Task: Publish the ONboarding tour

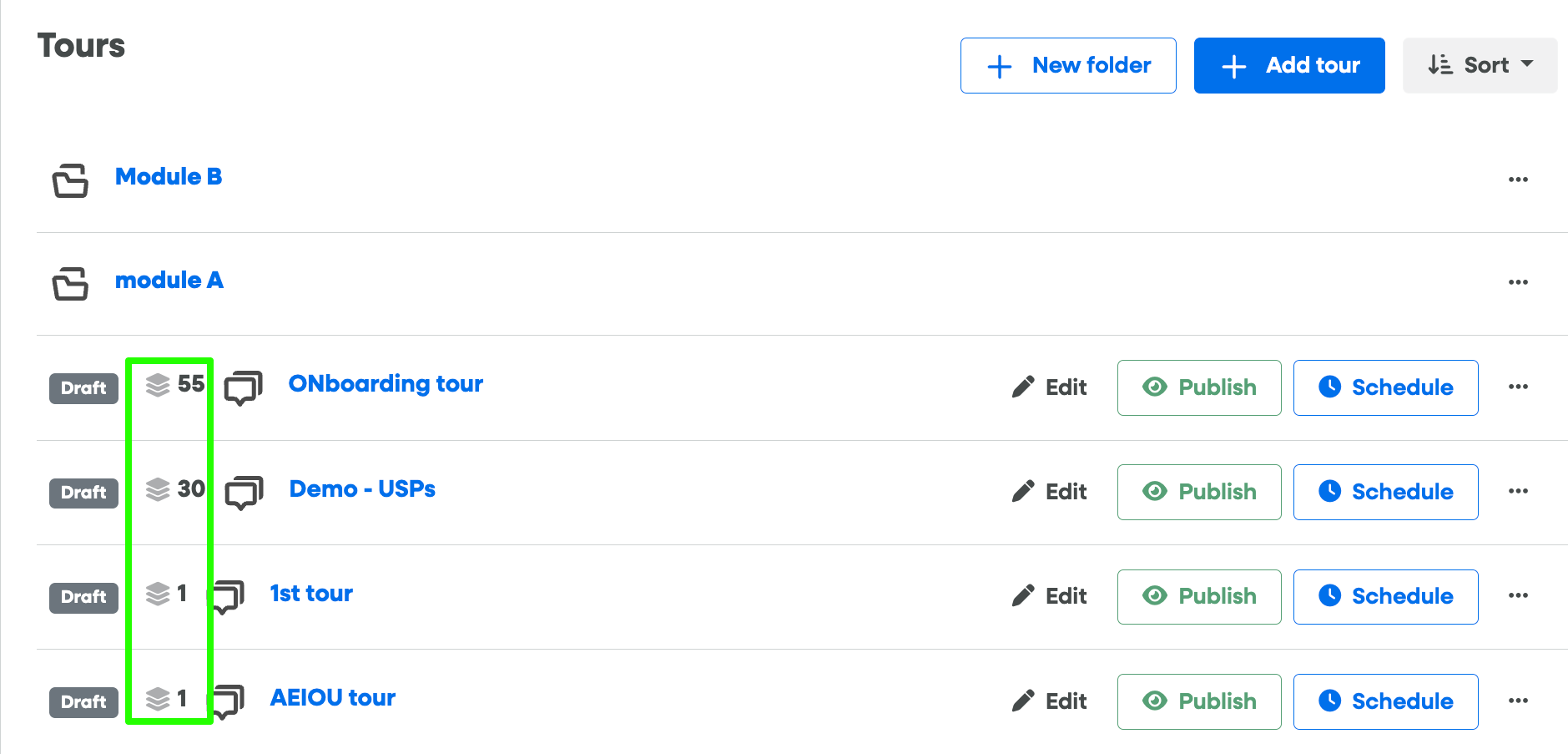Action: click(1199, 387)
